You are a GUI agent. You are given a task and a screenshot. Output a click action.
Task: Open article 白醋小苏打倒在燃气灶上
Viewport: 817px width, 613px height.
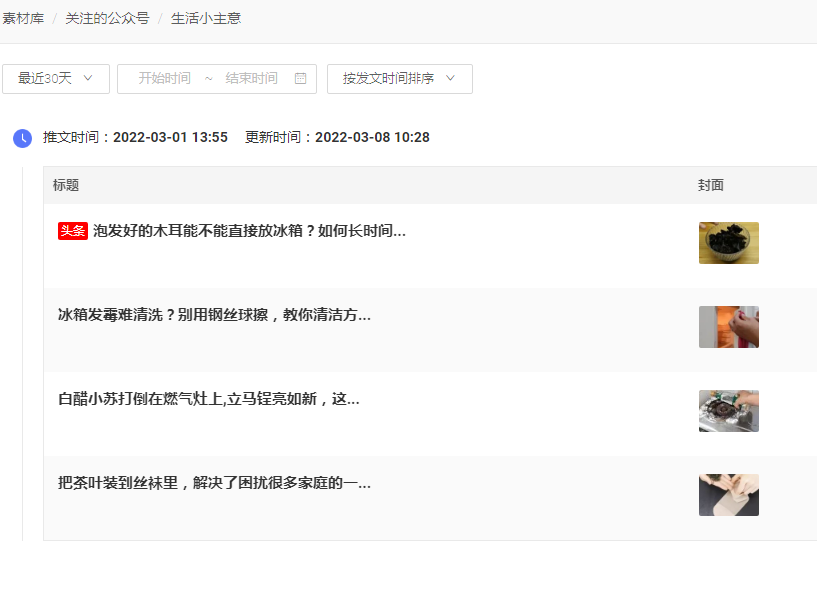pos(208,399)
